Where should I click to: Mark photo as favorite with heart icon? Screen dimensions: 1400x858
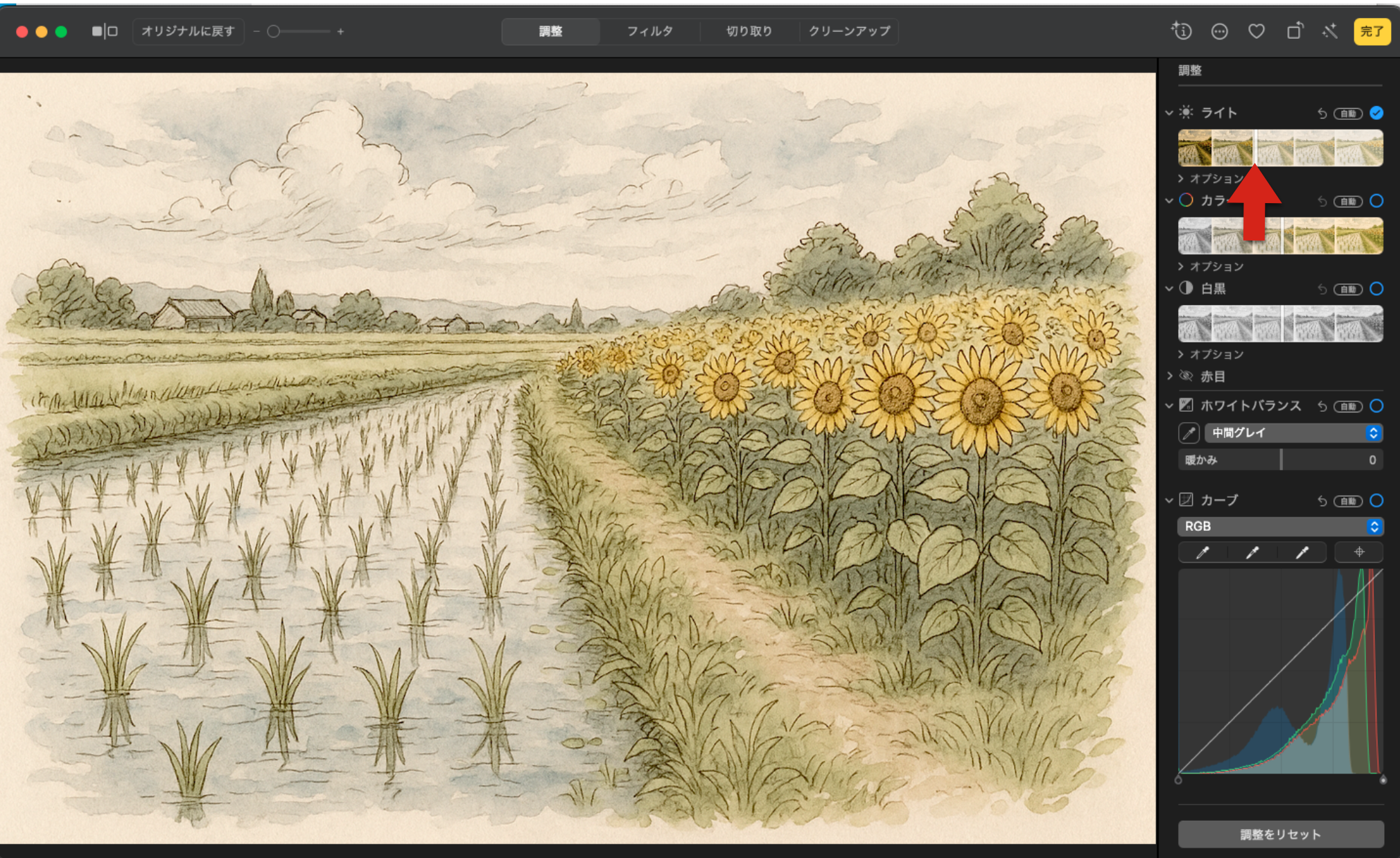pyautogui.click(x=1257, y=31)
